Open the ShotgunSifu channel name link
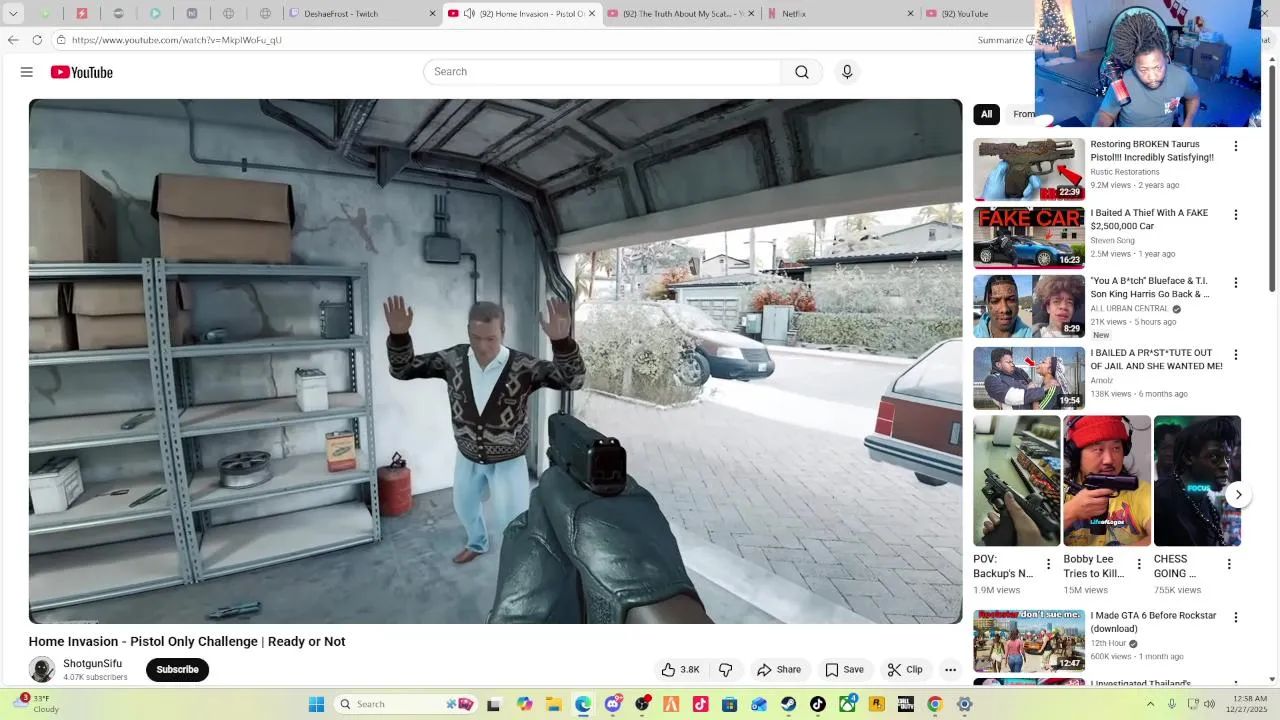1280x720 pixels. [93, 664]
